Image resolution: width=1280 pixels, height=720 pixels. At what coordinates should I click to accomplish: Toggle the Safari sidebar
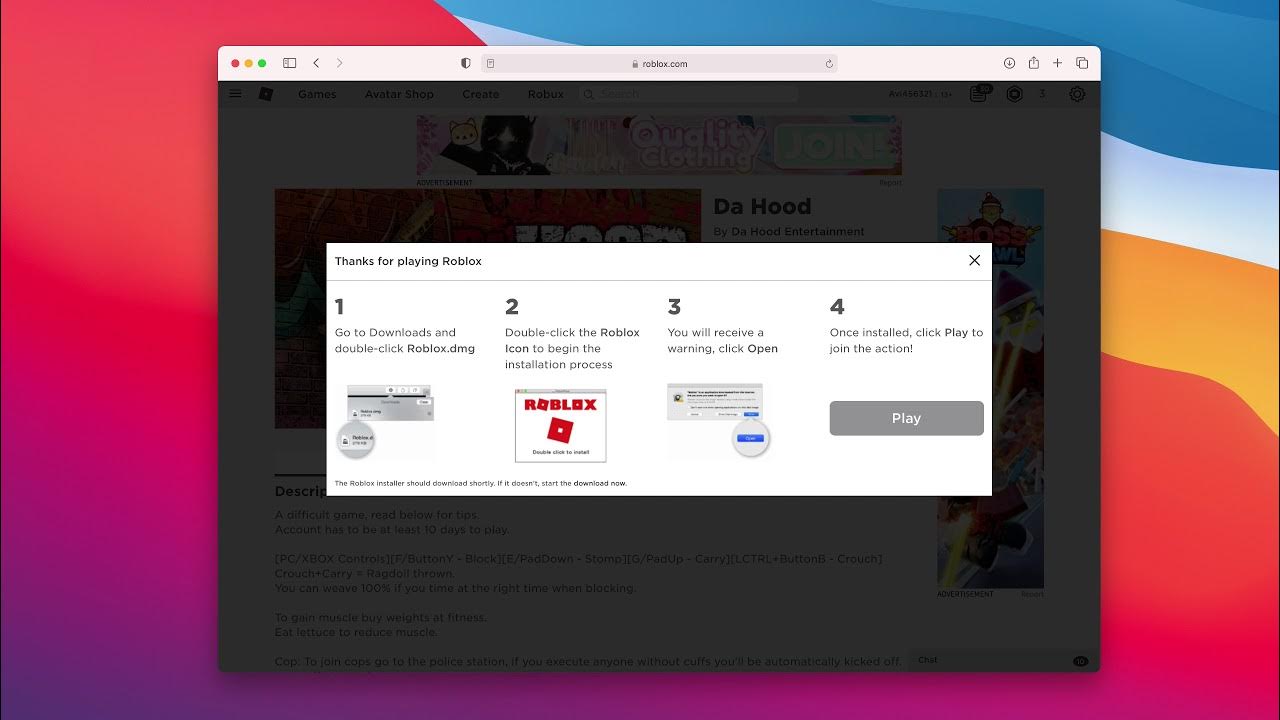pos(289,63)
